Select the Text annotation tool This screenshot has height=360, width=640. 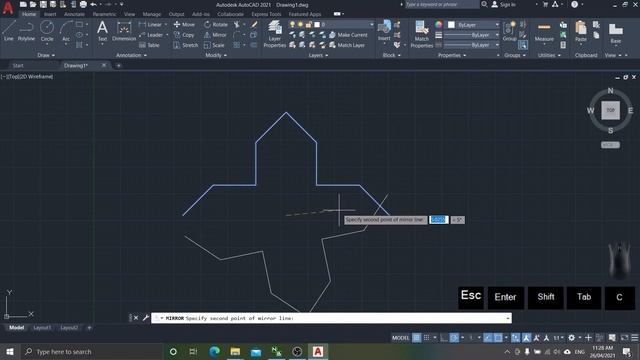coord(102,31)
